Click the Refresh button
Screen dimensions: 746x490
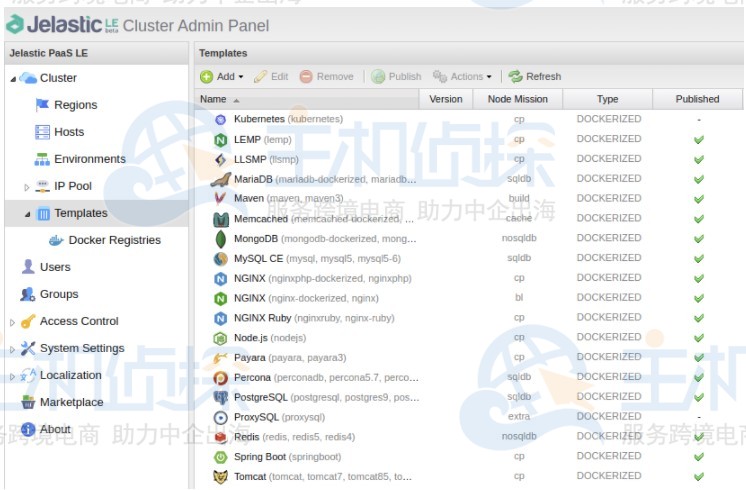click(x=535, y=77)
